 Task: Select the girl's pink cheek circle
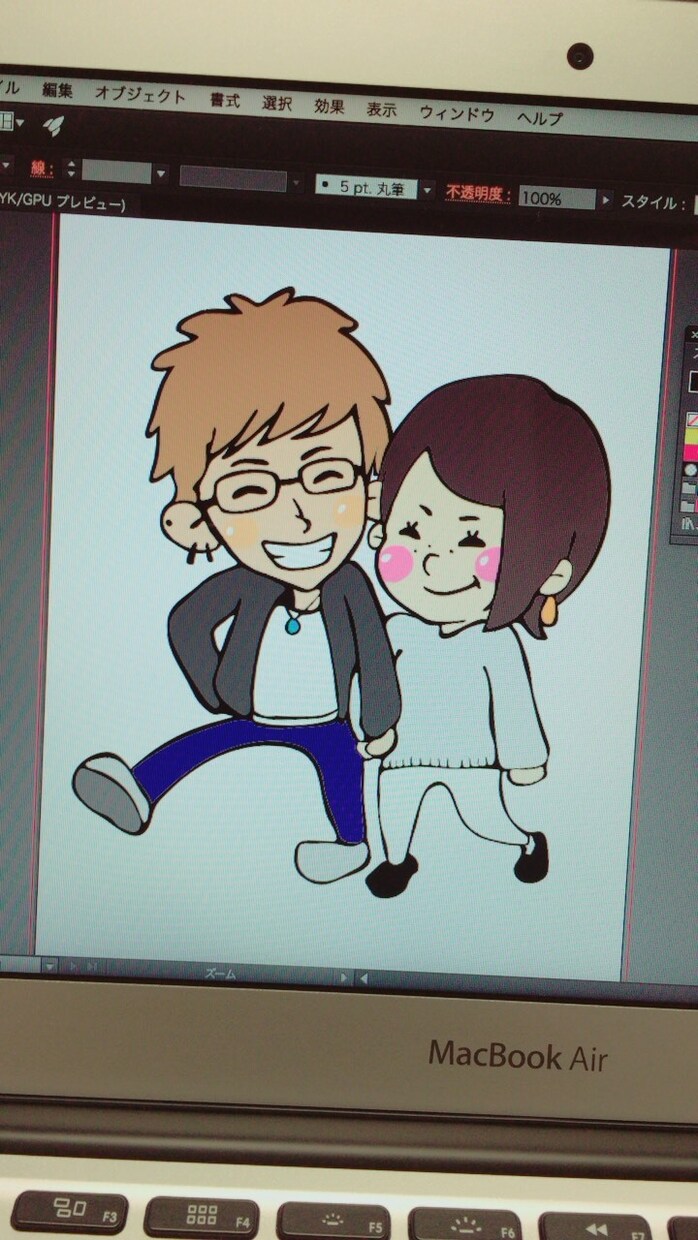[396, 563]
